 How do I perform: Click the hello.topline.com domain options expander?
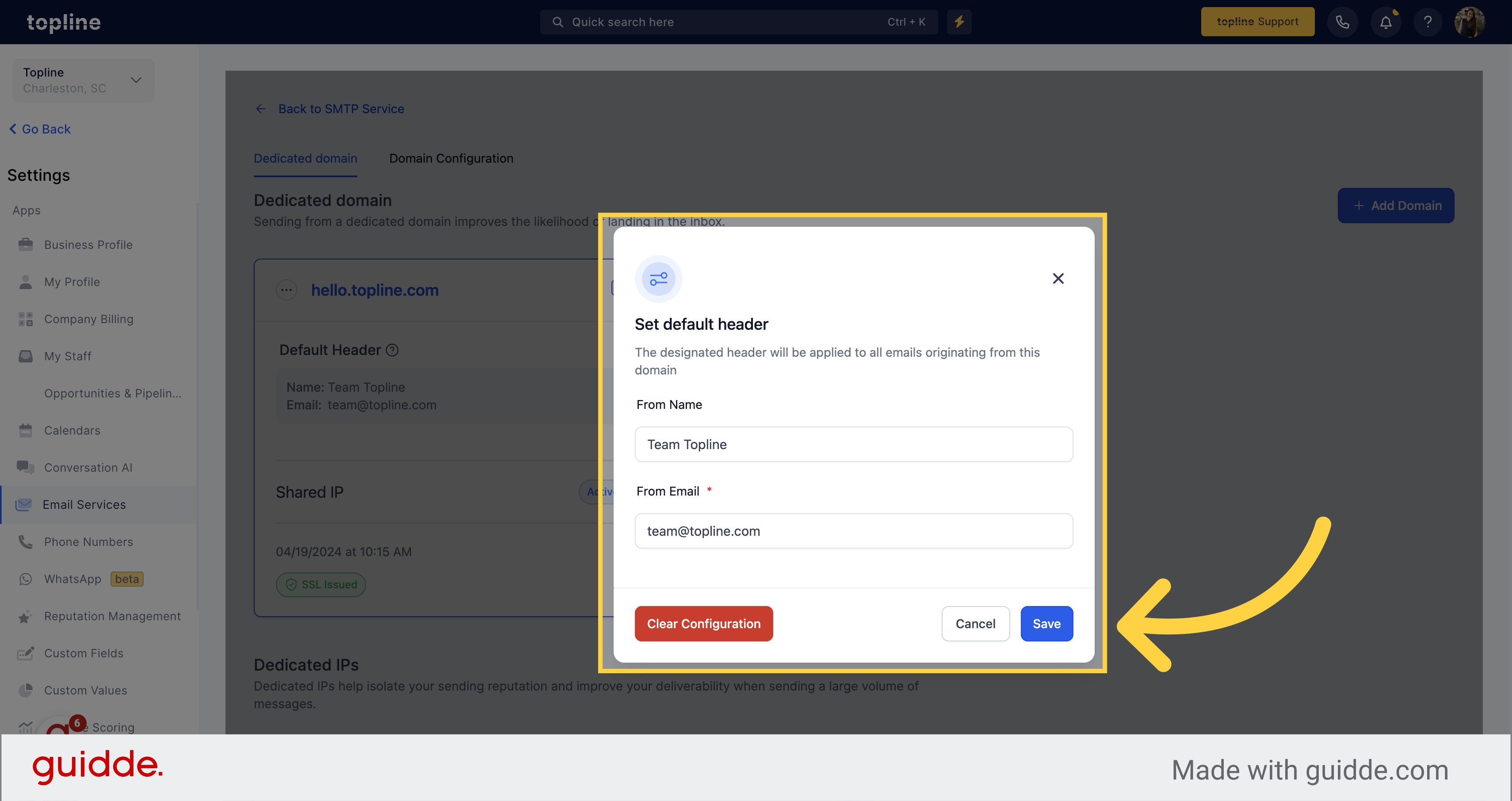pyautogui.click(x=288, y=289)
